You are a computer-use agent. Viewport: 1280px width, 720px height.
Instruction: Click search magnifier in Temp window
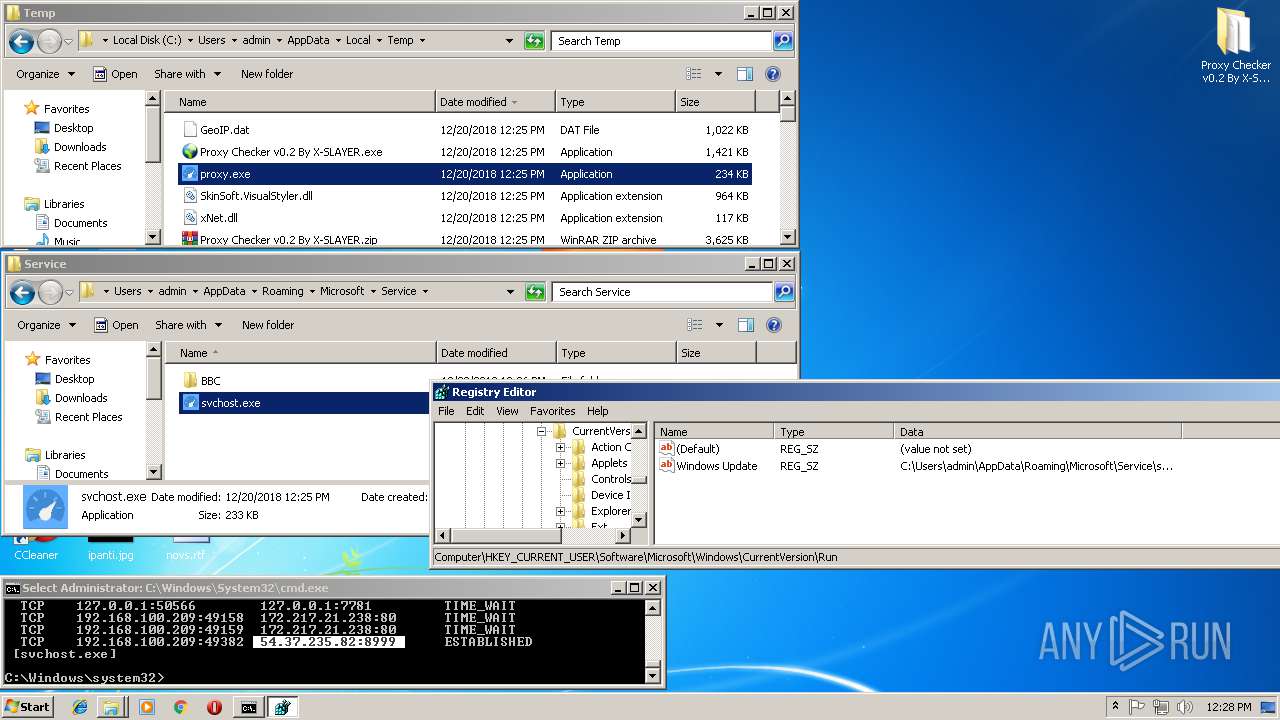tap(783, 41)
